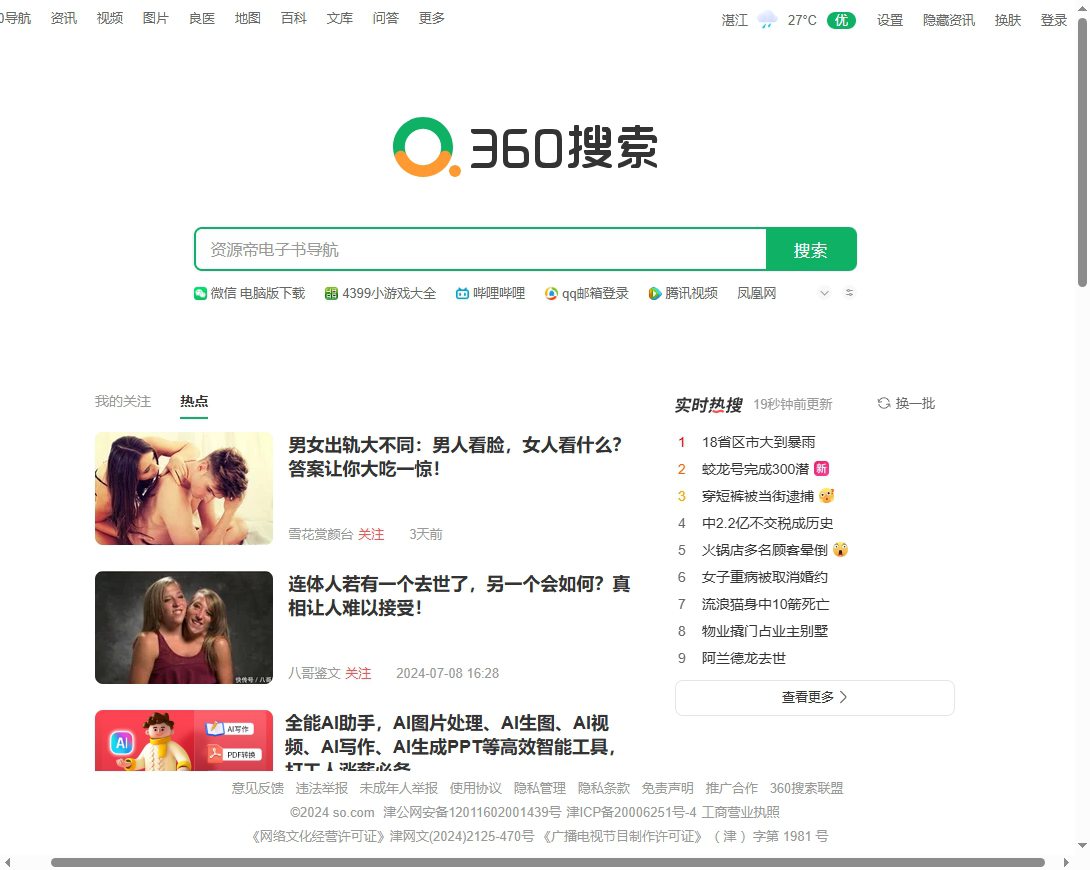
Task: Open the 百科 navigation item
Action: (293, 18)
